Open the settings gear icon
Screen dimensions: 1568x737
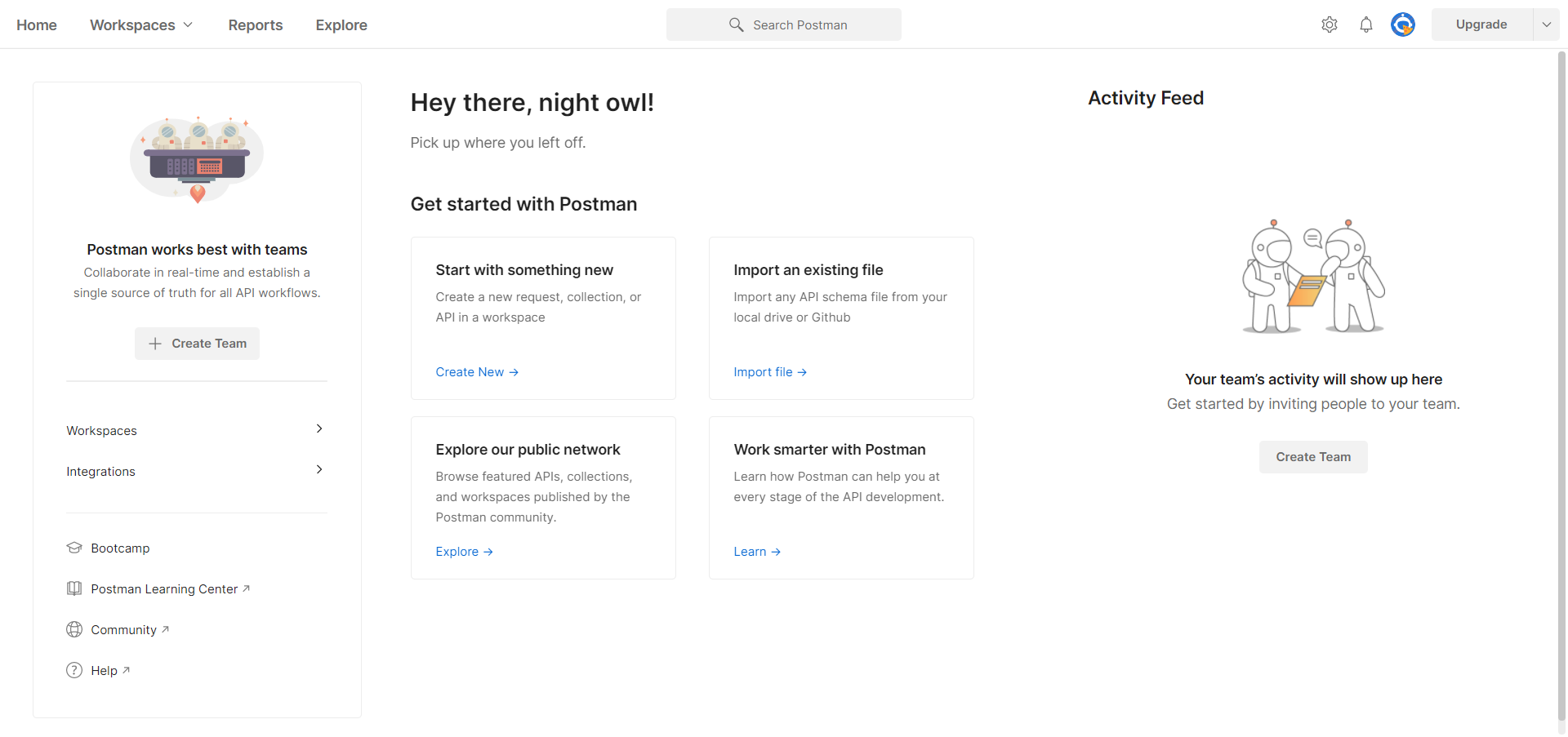tap(1330, 24)
